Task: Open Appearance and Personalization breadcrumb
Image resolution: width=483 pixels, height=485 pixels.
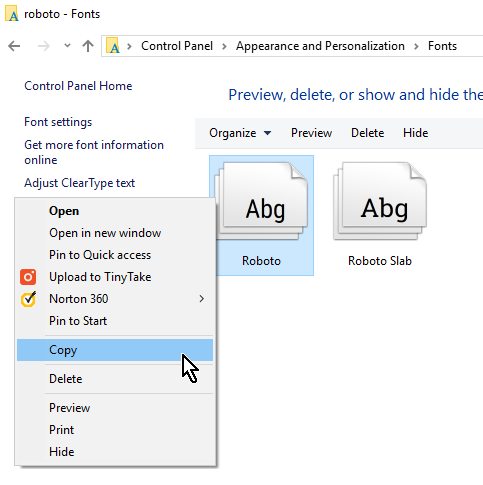Action: pyautogui.click(x=320, y=46)
